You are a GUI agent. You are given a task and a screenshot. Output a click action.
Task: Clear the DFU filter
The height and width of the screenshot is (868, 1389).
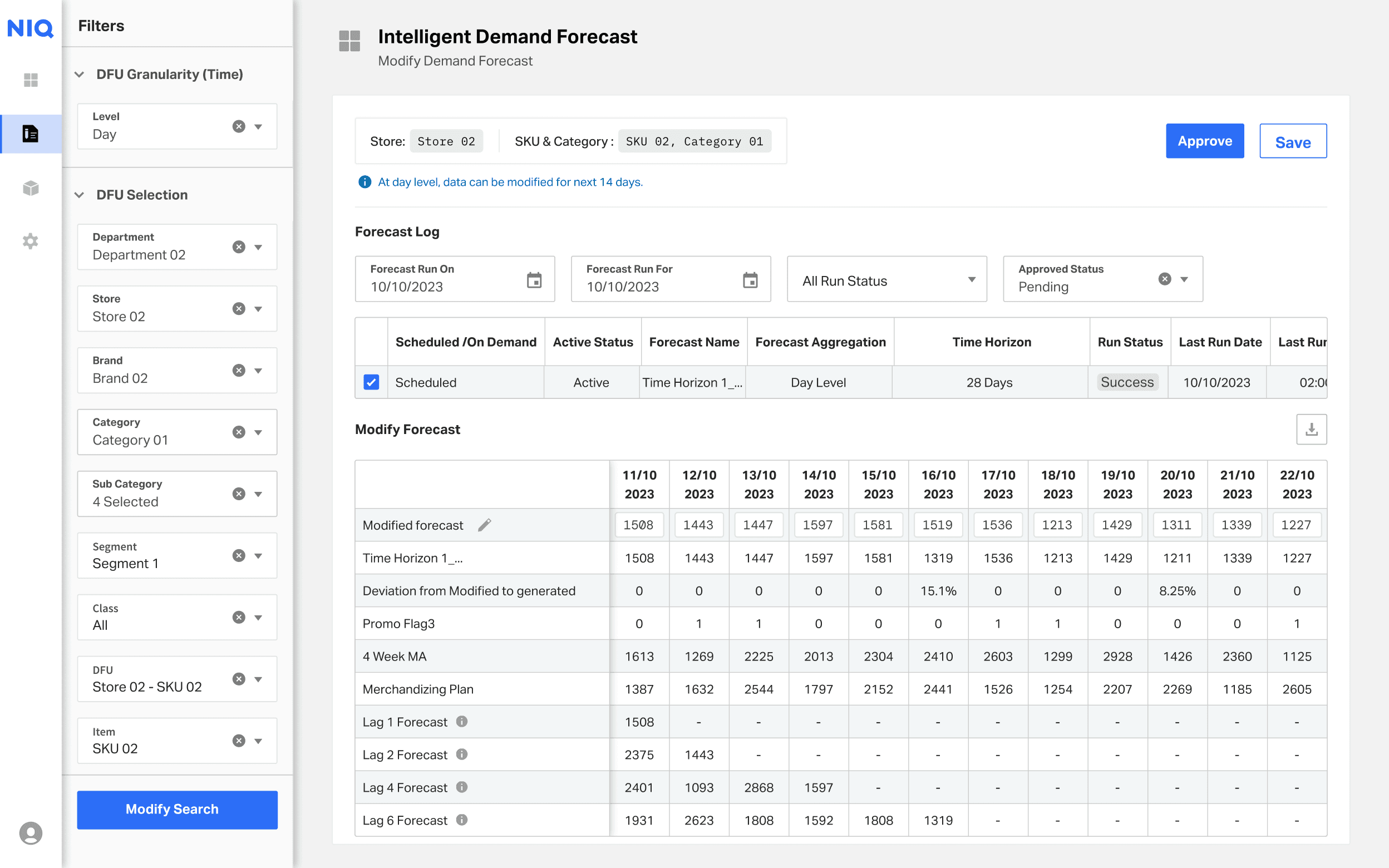pyautogui.click(x=239, y=679)
